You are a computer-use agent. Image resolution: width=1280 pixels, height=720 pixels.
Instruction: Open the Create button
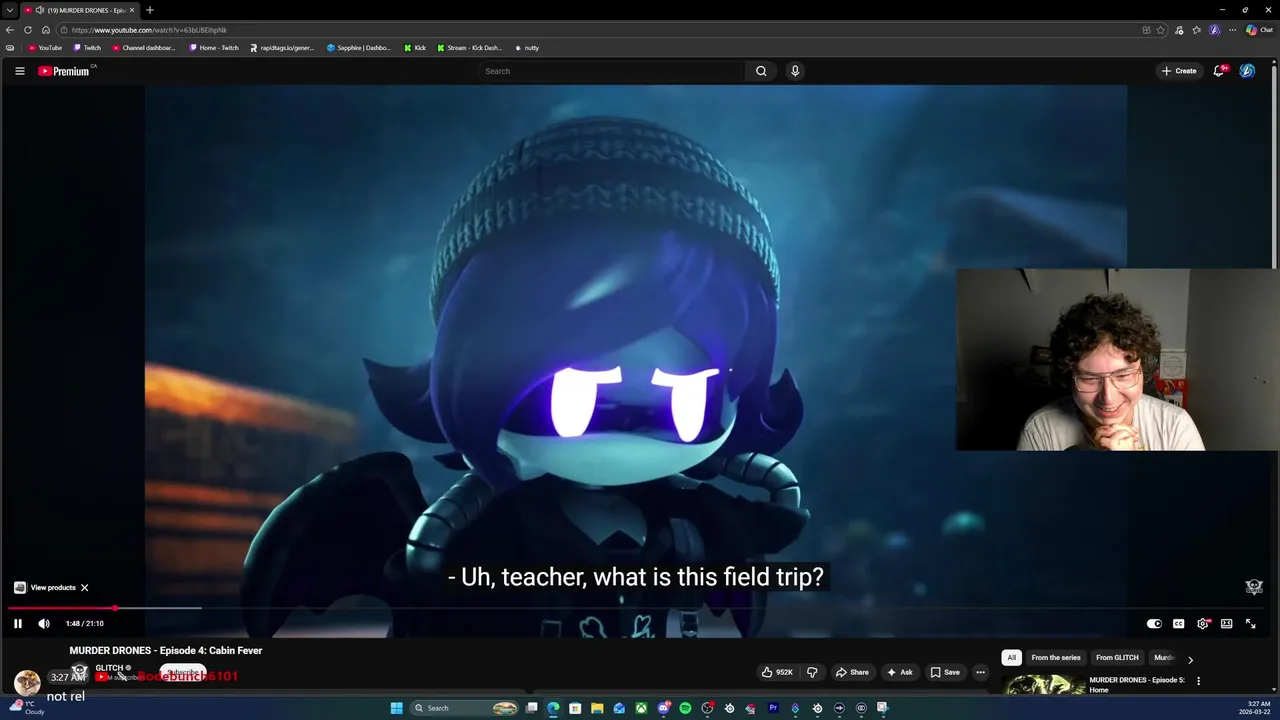(x=1179, y=71)
